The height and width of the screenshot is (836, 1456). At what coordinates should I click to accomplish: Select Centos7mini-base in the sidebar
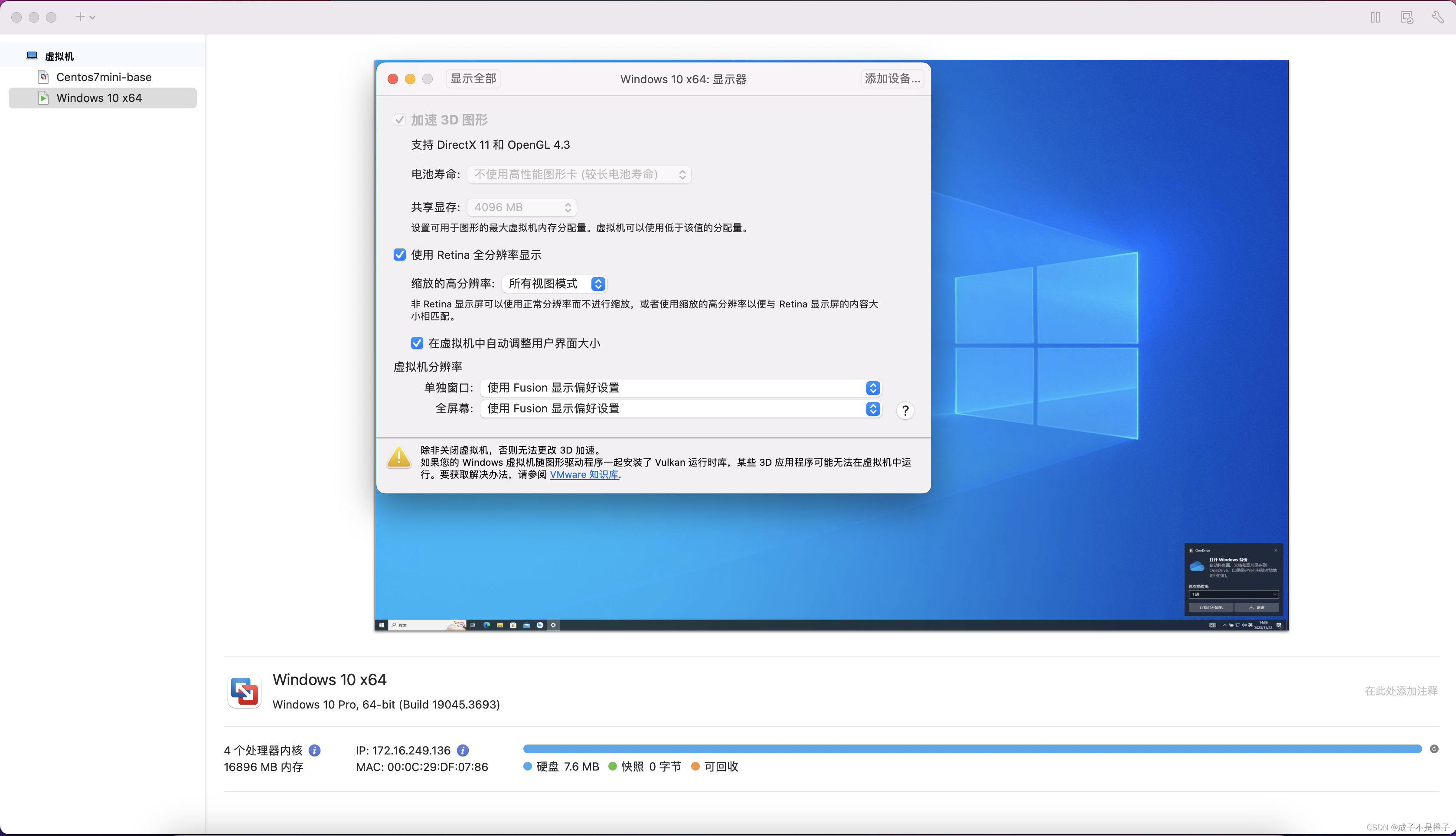pyautogui.click(x=103, y=77)
